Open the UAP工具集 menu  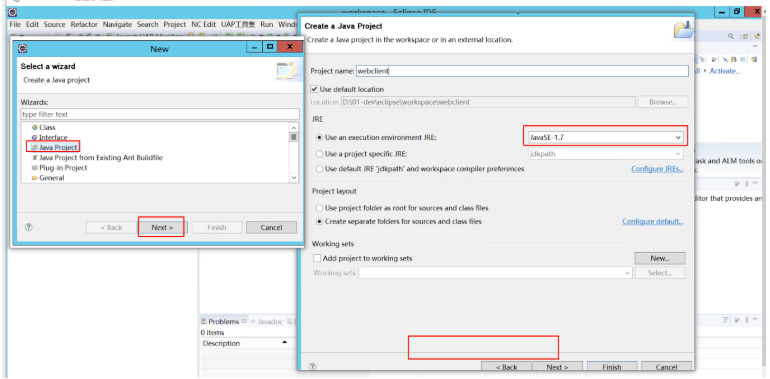(x=238, y=24)
